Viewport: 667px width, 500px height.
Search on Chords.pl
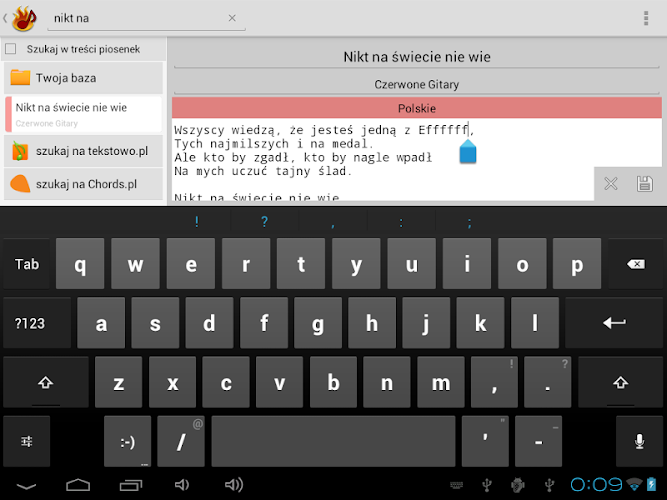pyautogui.click(x=83, y=184)
